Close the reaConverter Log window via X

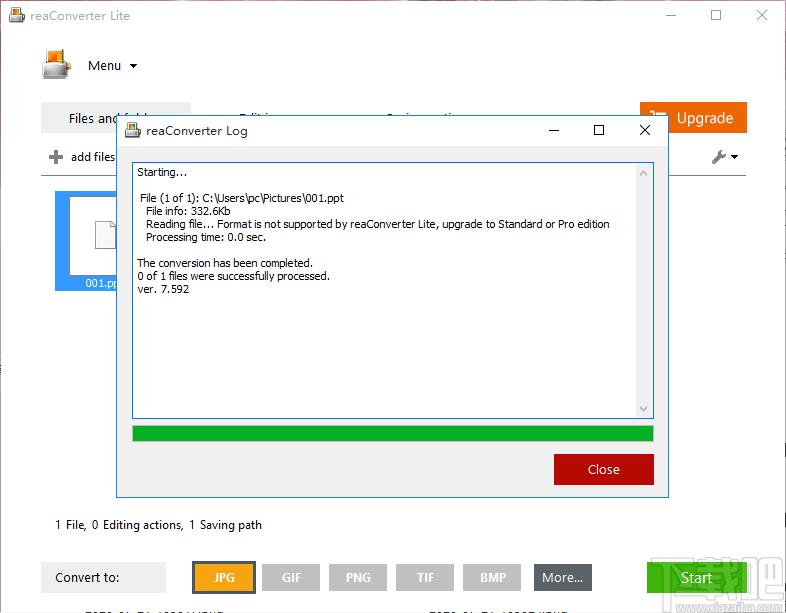click(645, 130)
